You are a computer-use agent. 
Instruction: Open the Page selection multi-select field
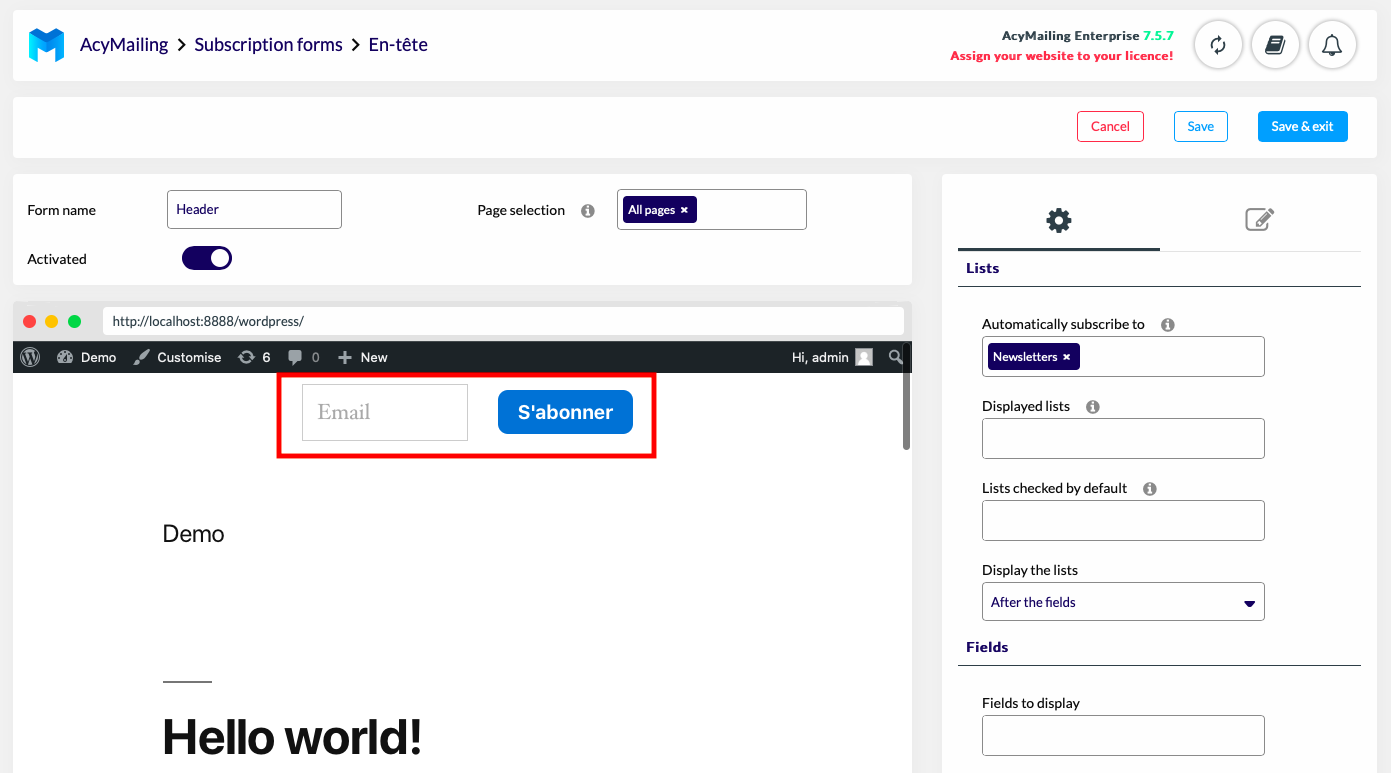tap(712, 210)
